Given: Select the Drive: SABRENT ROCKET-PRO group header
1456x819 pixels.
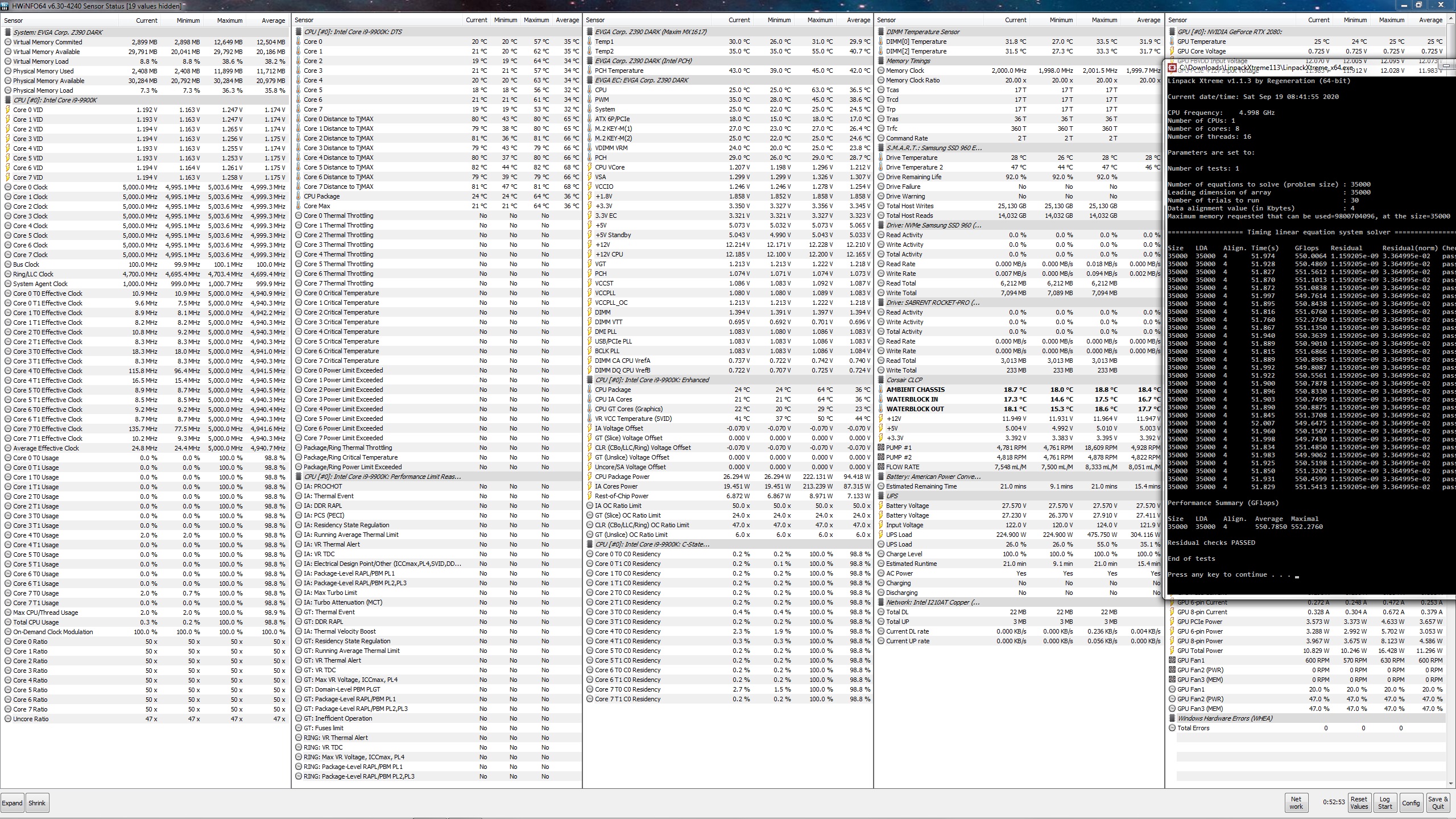Looking at the screenshot, I should 1019,303.
